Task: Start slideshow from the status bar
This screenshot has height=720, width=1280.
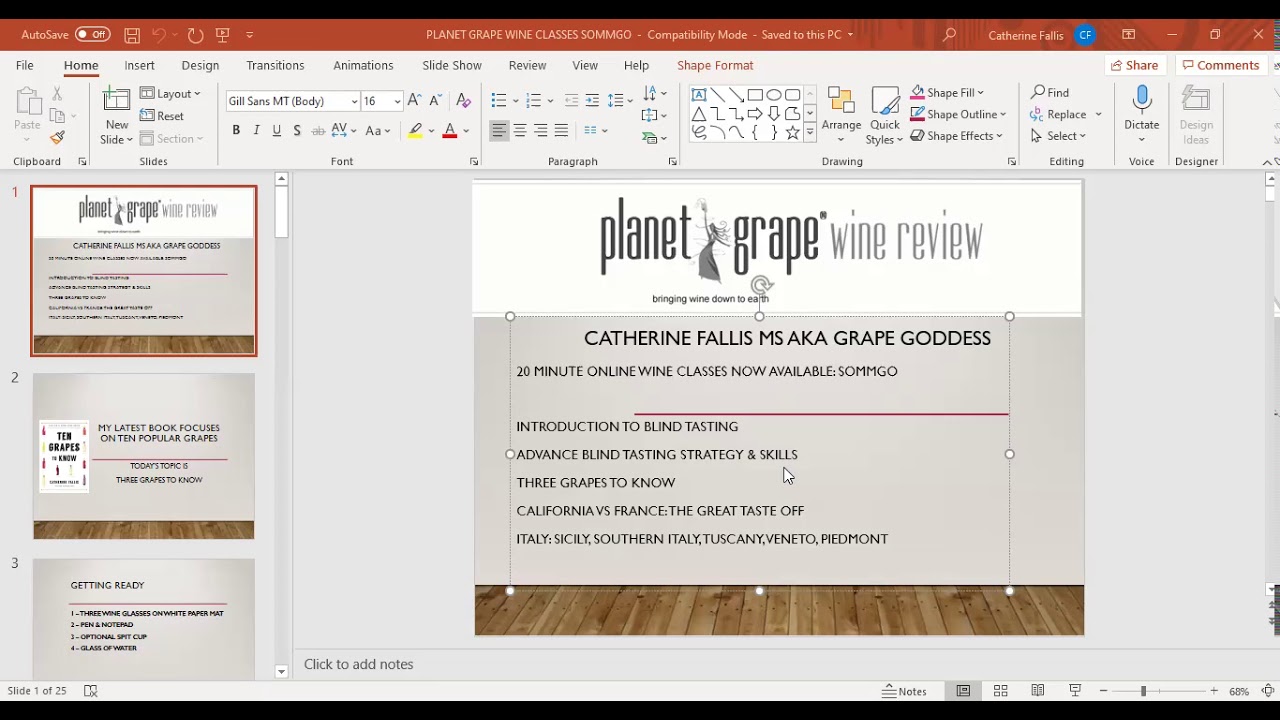Action: (x=1075, y=691)
